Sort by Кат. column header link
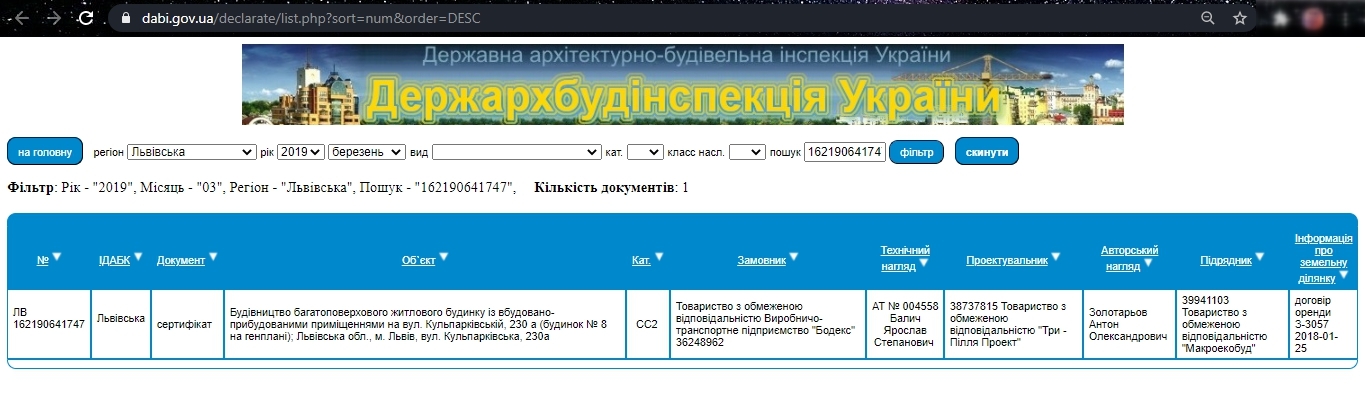The image size is (1365, 398). [642, 260]
